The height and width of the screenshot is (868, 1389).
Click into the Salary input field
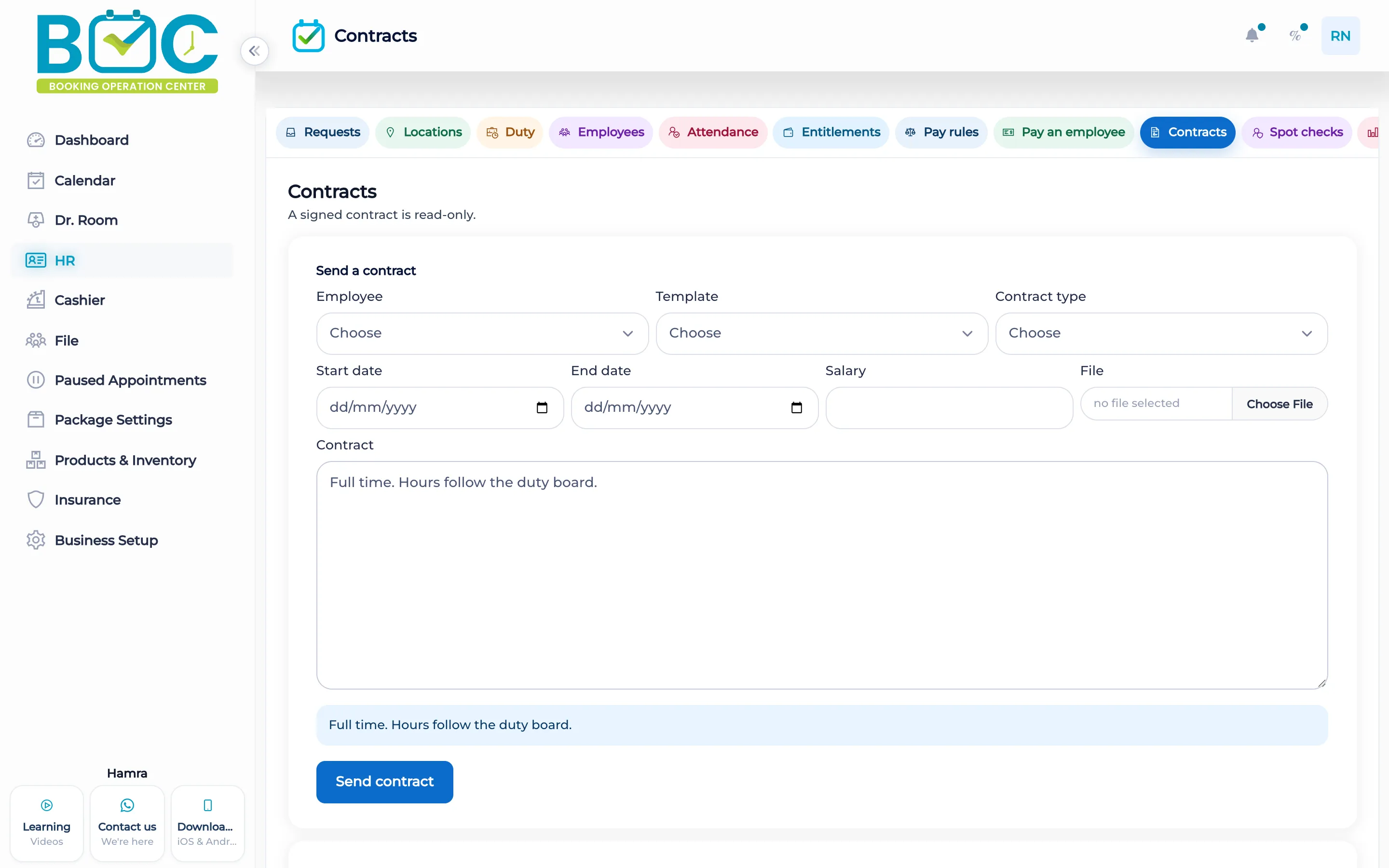tap(949, 407)
